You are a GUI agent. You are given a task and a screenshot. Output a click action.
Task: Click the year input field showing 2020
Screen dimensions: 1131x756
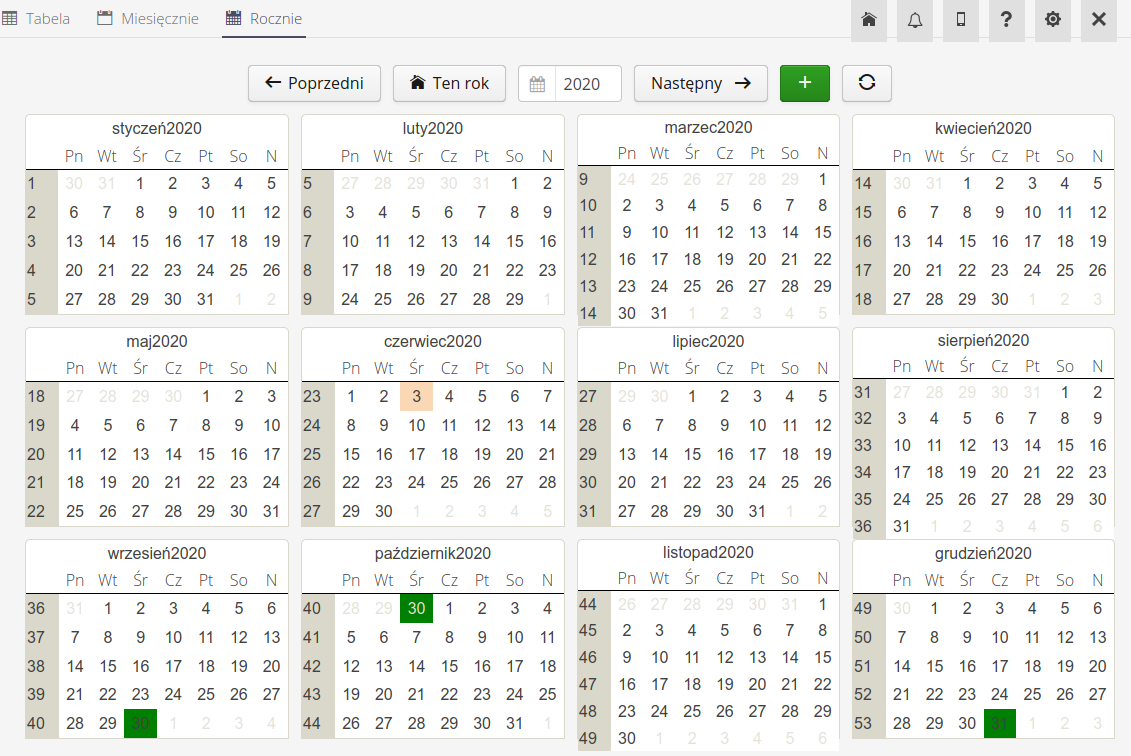point(587,84)
